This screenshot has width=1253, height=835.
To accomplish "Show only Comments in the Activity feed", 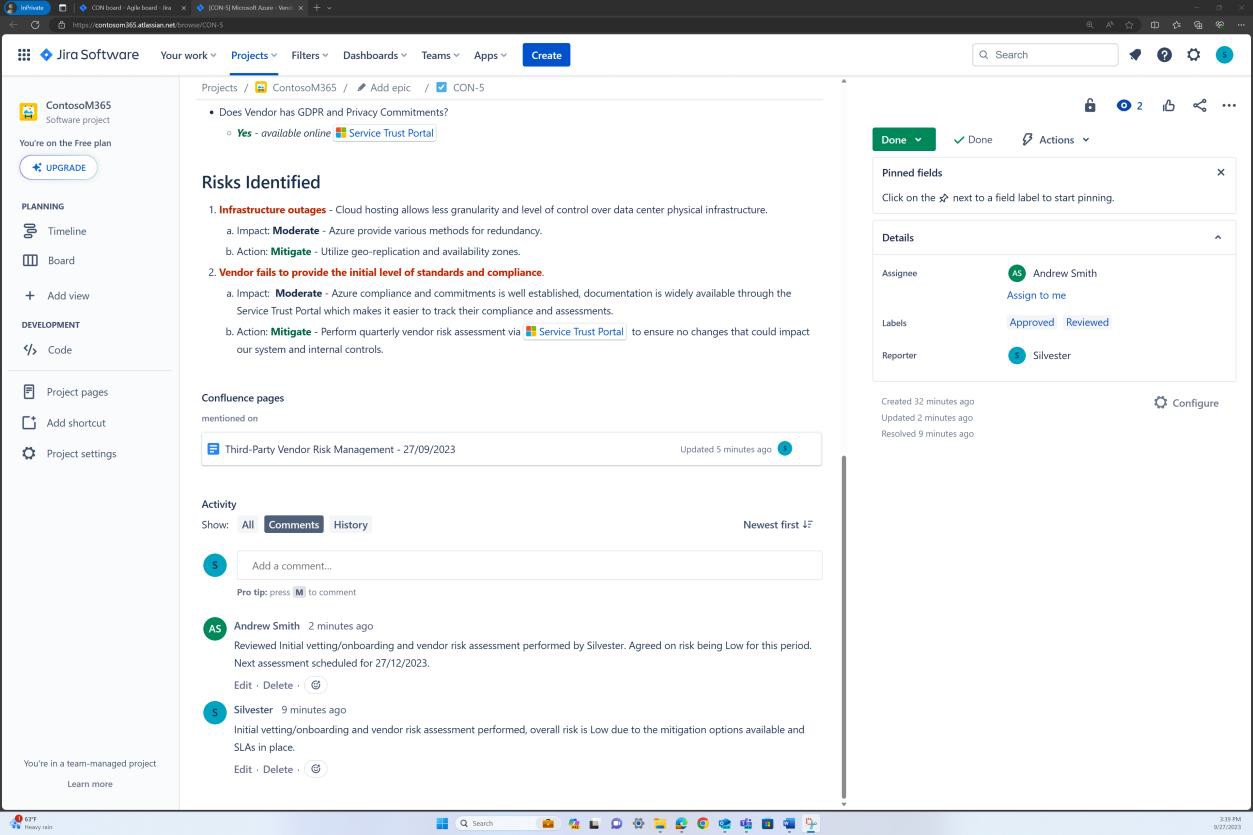I will pos(293,524).
